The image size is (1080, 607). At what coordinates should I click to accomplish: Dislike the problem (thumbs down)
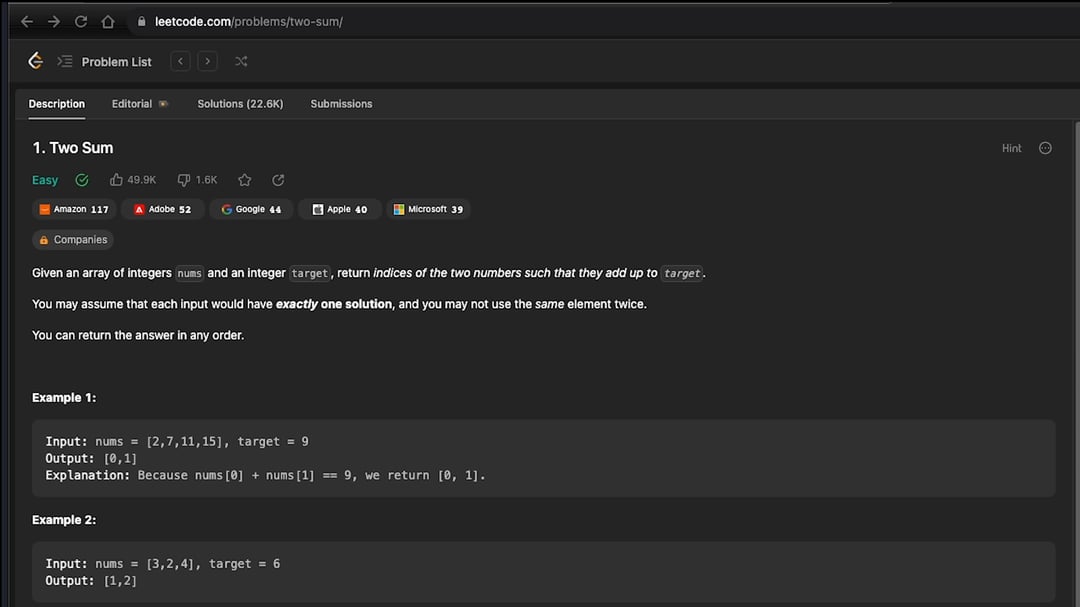coord(183,180)
